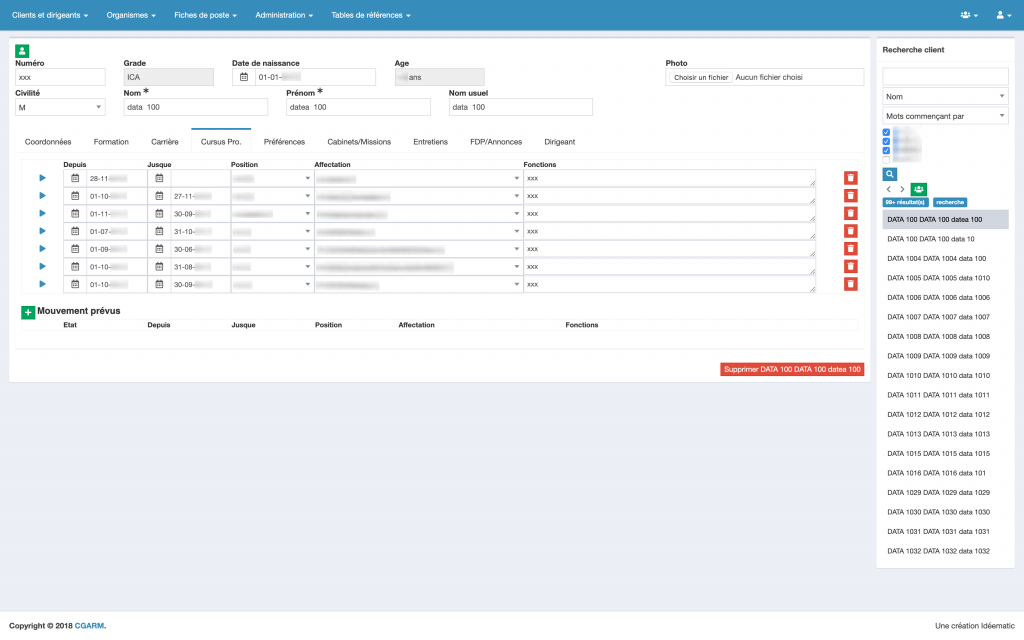Switch to the Coordonnées tab
The image size is (1024, 640).
coord(48,142)
